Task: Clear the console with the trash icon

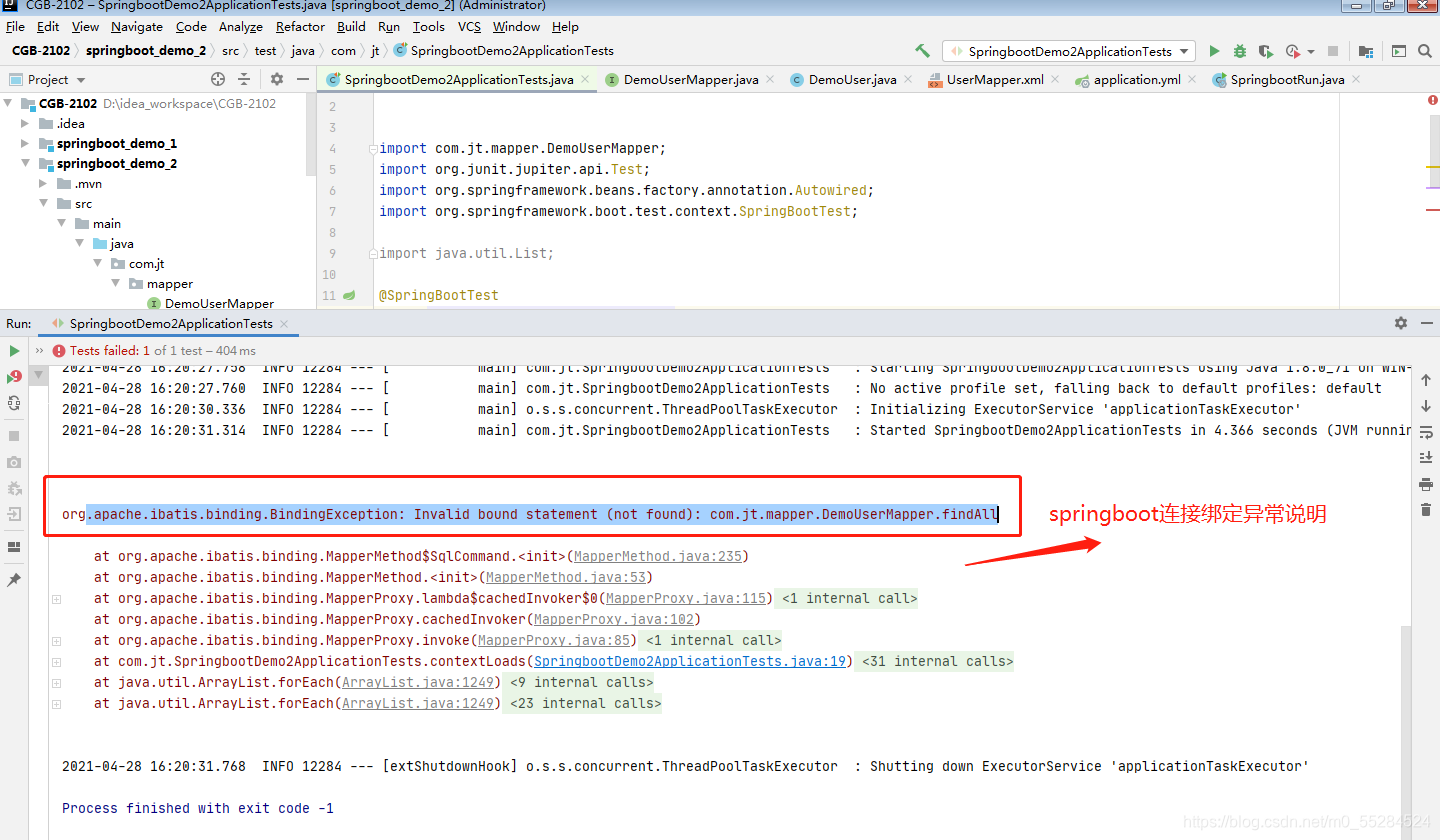Action: pyautogui.click(x=1426, y=510)
